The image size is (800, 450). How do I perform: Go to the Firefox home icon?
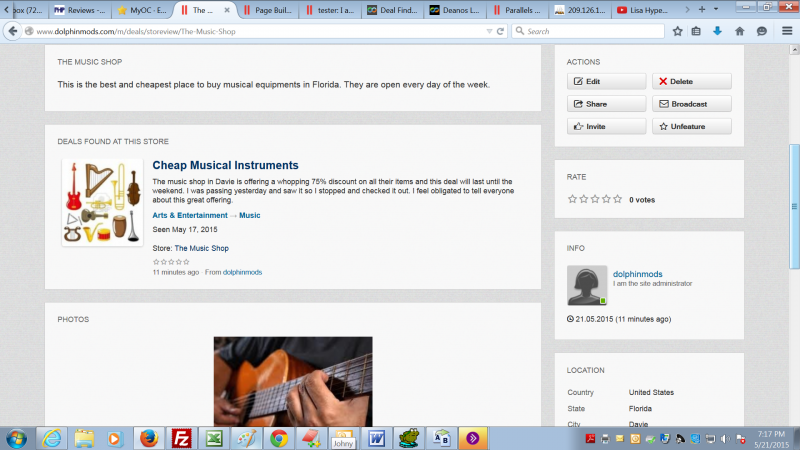(739, 31)
